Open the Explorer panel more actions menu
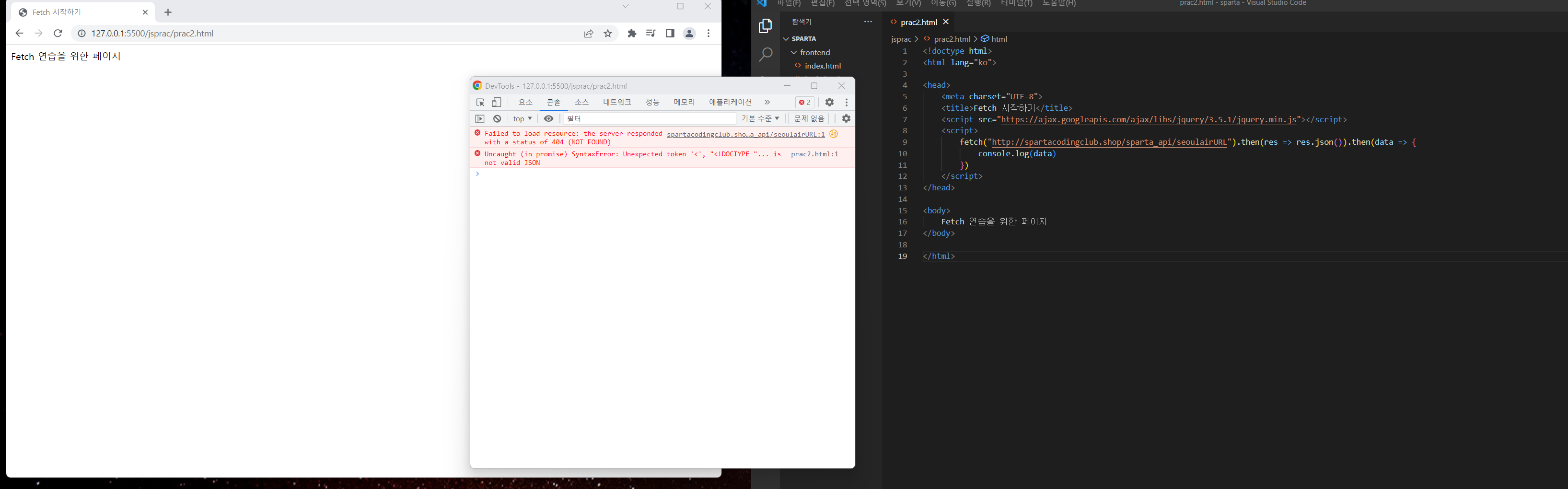1568x489 pixels. pyautogui.click(x=868, y=22)
